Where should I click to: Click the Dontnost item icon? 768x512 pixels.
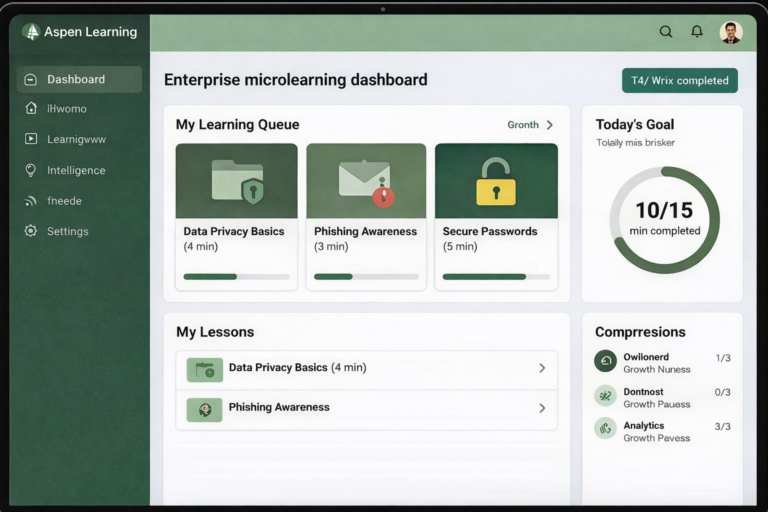point(605,395)
